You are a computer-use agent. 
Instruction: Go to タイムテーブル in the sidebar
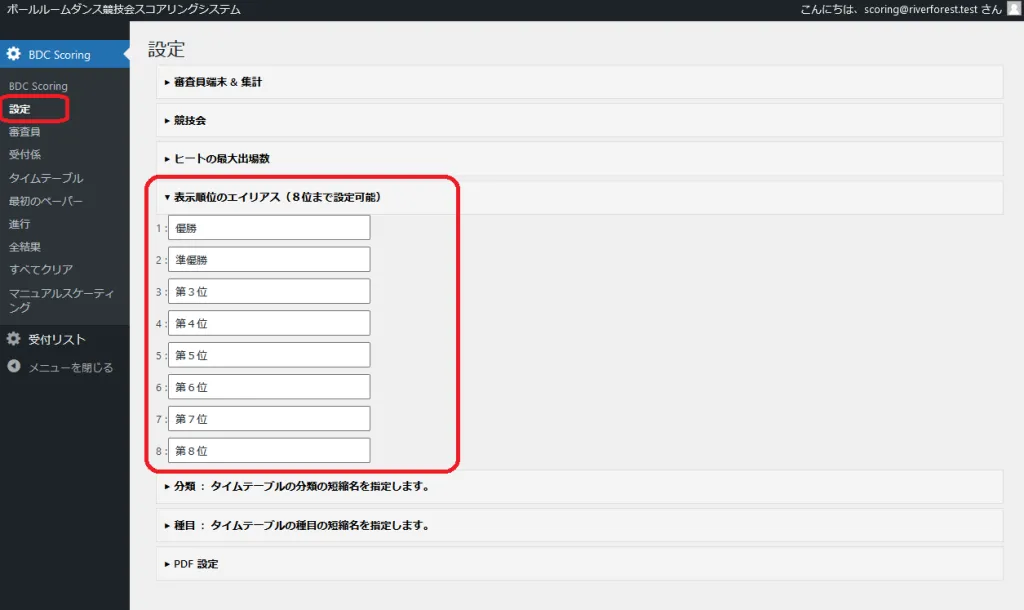pos(46,178)
